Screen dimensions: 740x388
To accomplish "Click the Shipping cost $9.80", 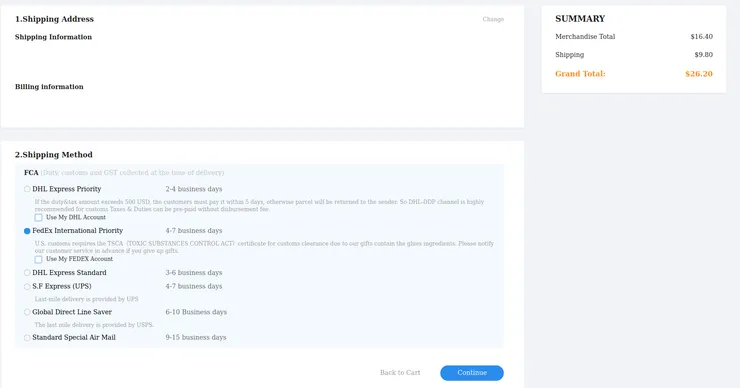I will point(703,55).
